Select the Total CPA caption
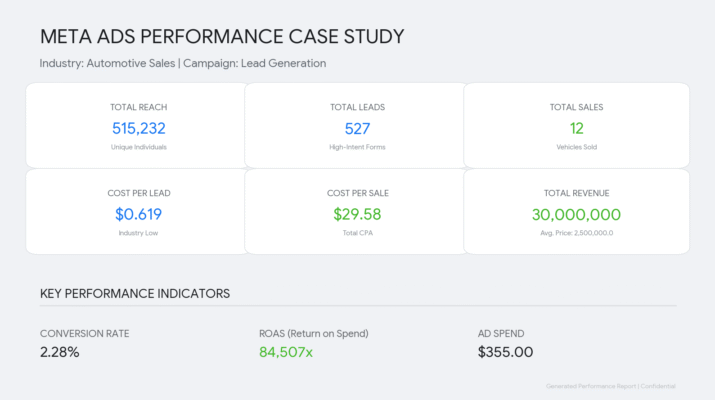The width and height of the screenshot is (715, 400). click(357, 233)
